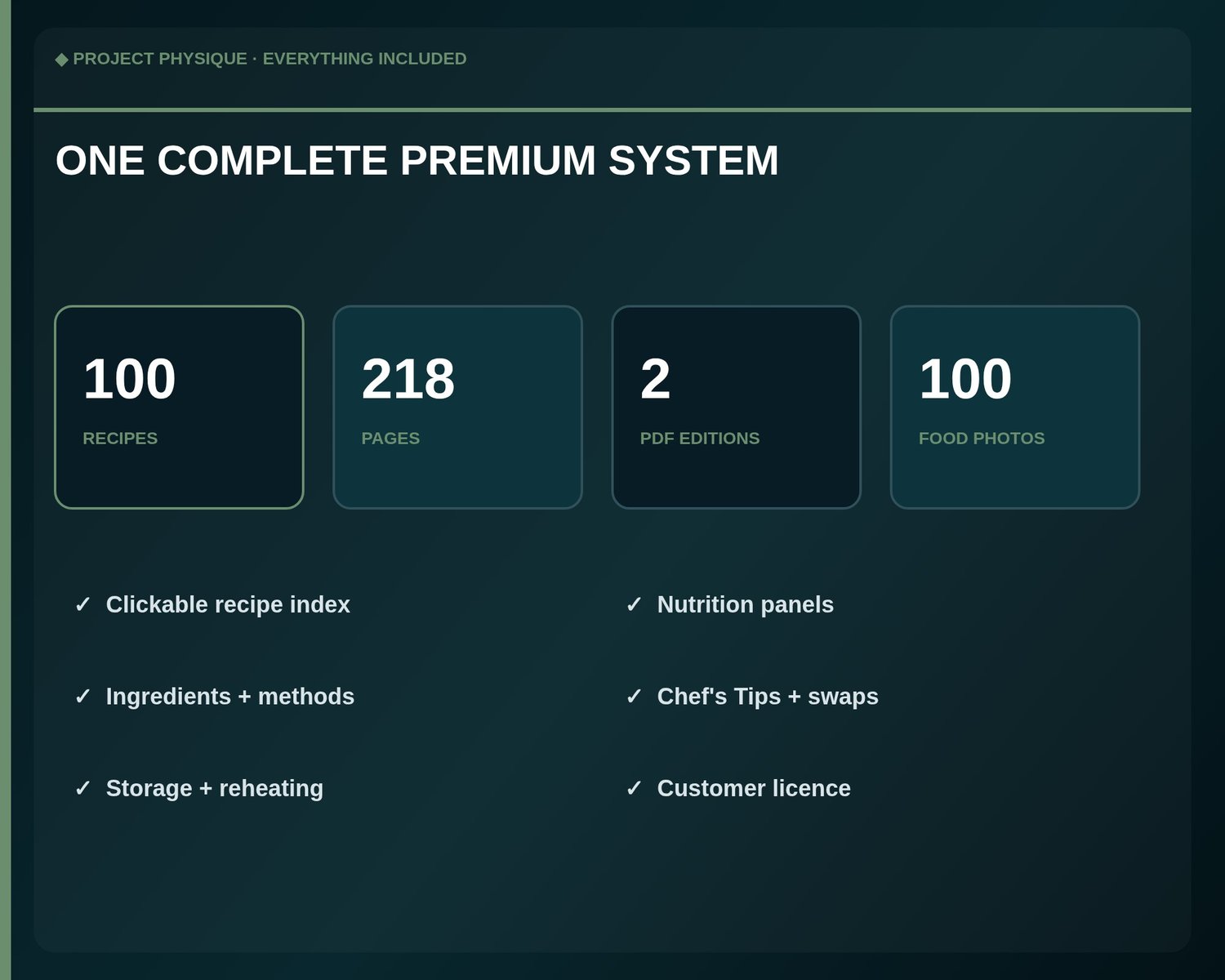Select the 'Clickable recipe index' text
Image resolution: width=1225 pixels, height=980 pixels.
(x=228, y=604)
